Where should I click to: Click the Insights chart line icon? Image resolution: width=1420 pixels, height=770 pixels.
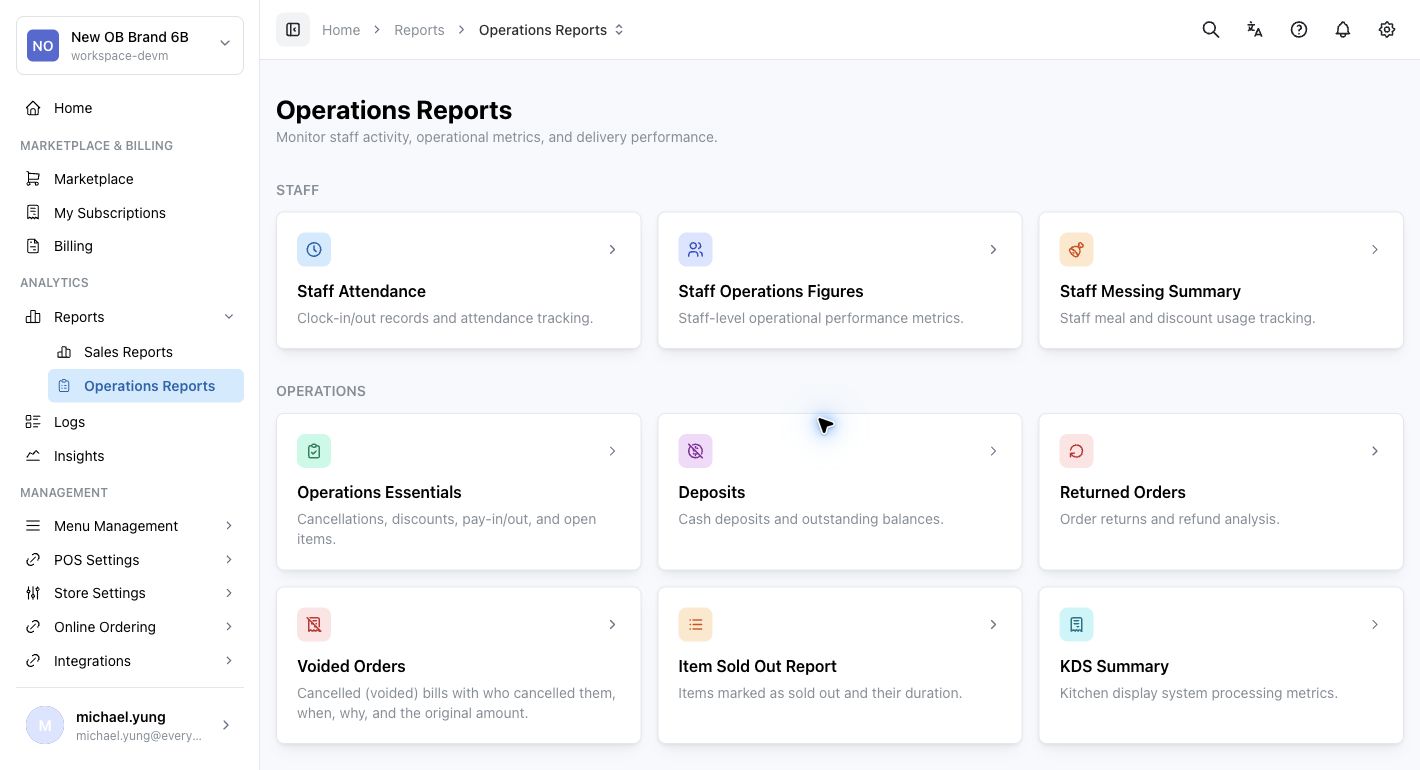pos(33,456)
